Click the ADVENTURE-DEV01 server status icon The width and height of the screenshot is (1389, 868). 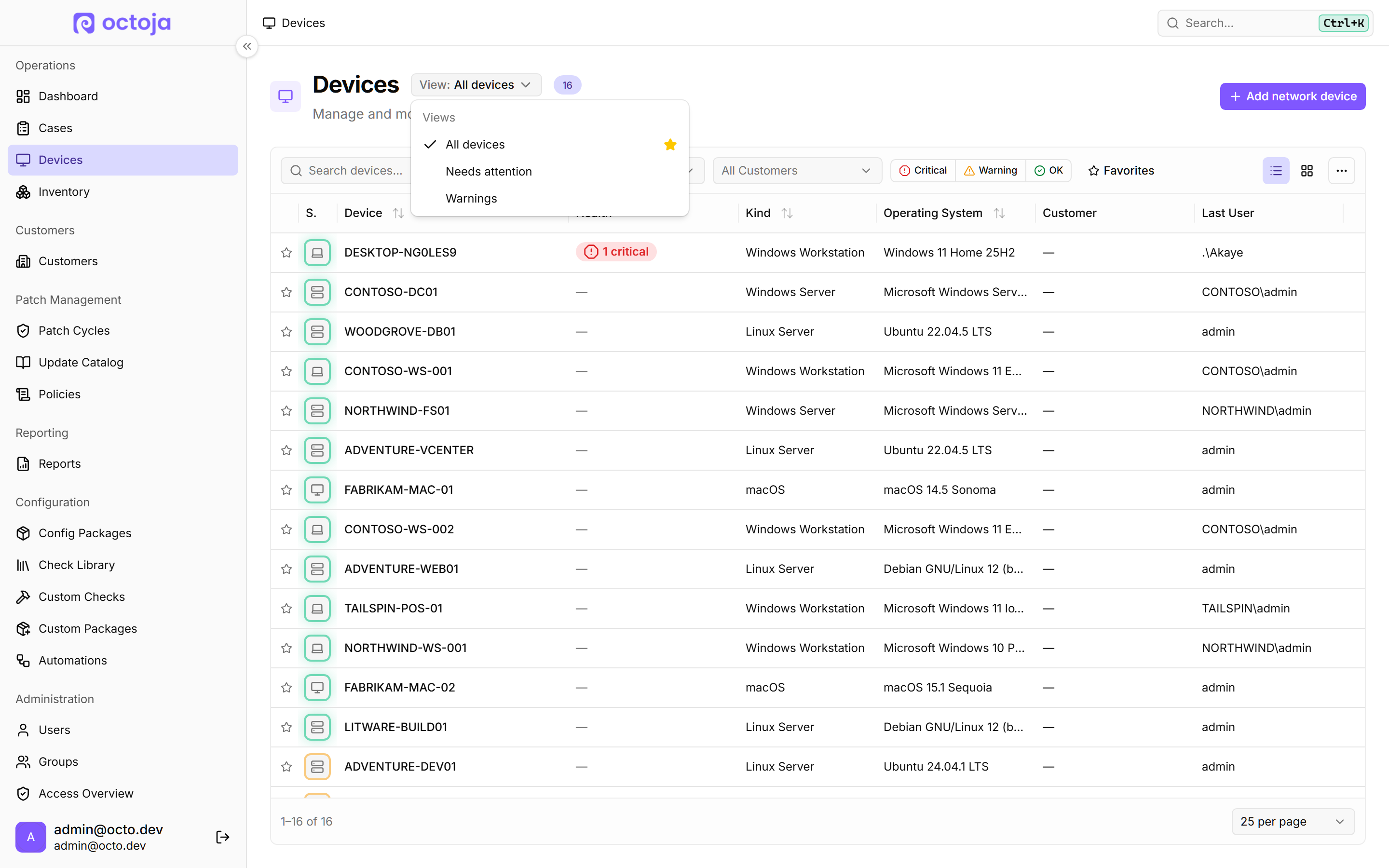point(317,767)
